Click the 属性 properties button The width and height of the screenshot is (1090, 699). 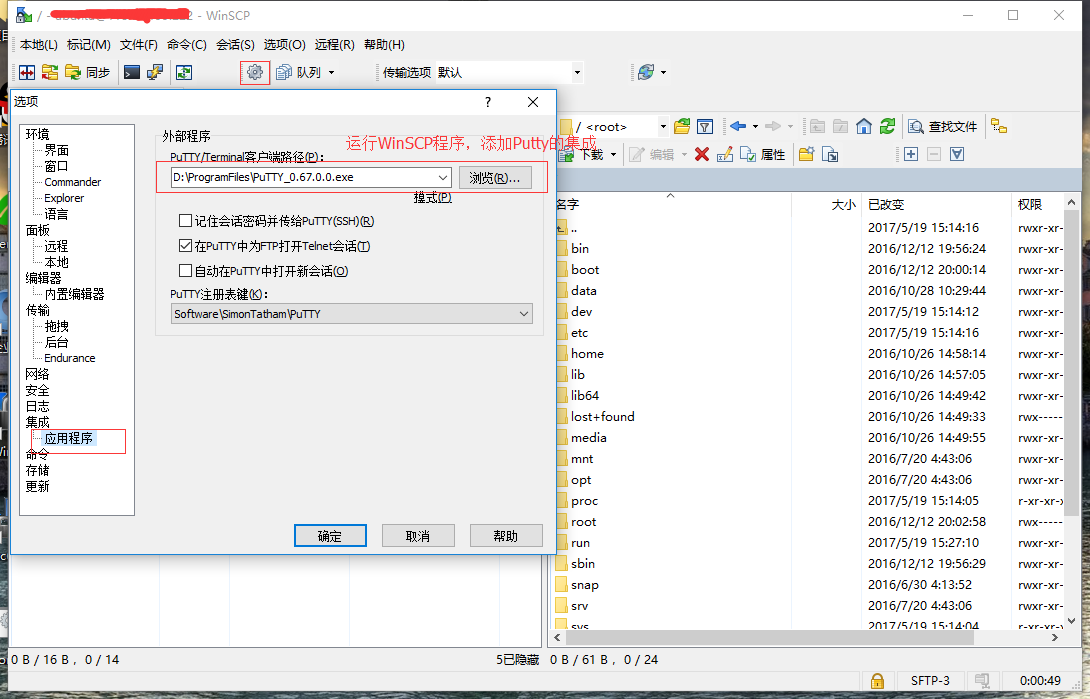coord(763,154)
